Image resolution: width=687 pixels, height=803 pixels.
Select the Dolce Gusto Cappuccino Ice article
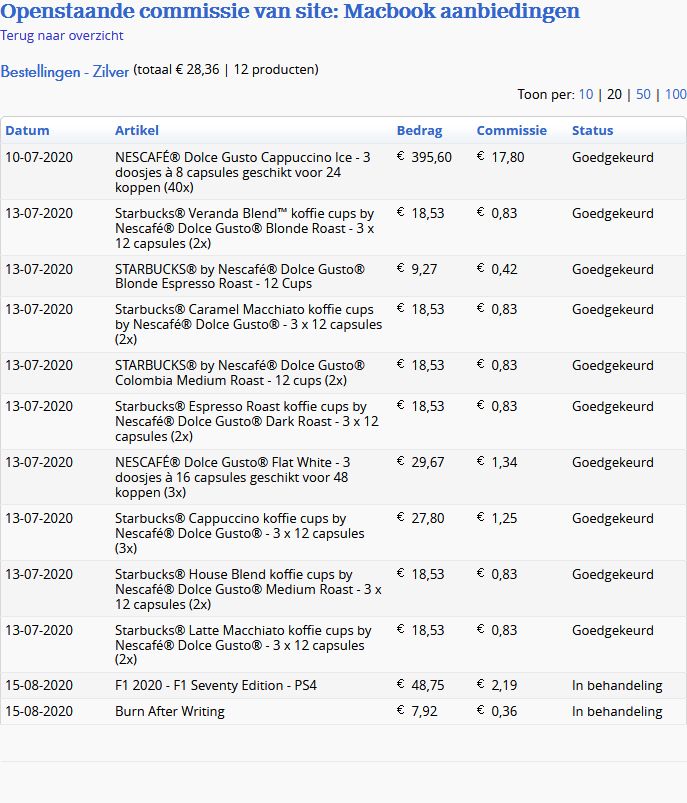coord(242,172)
